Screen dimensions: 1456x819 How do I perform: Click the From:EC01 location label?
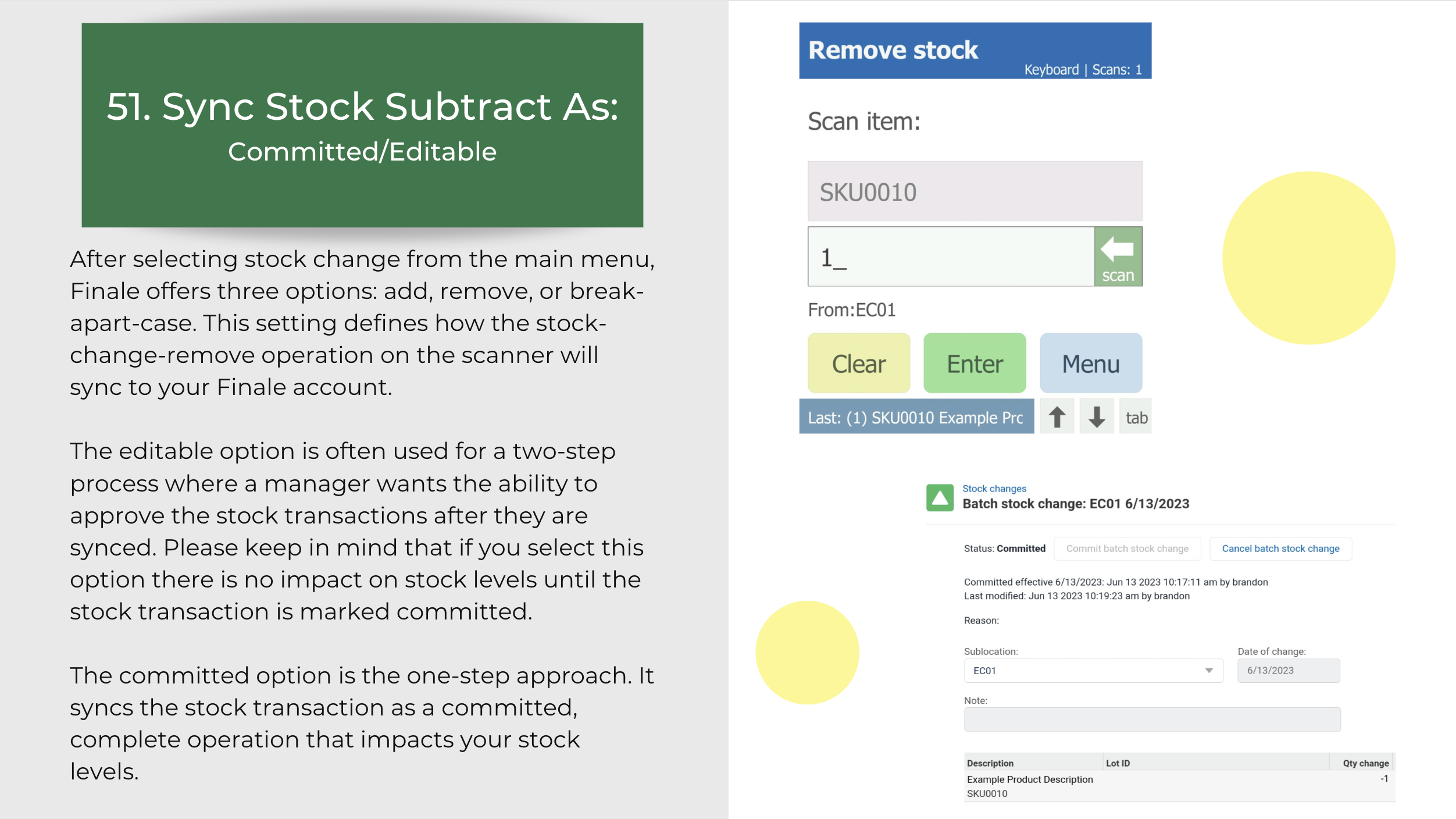[x=852, y=310]
